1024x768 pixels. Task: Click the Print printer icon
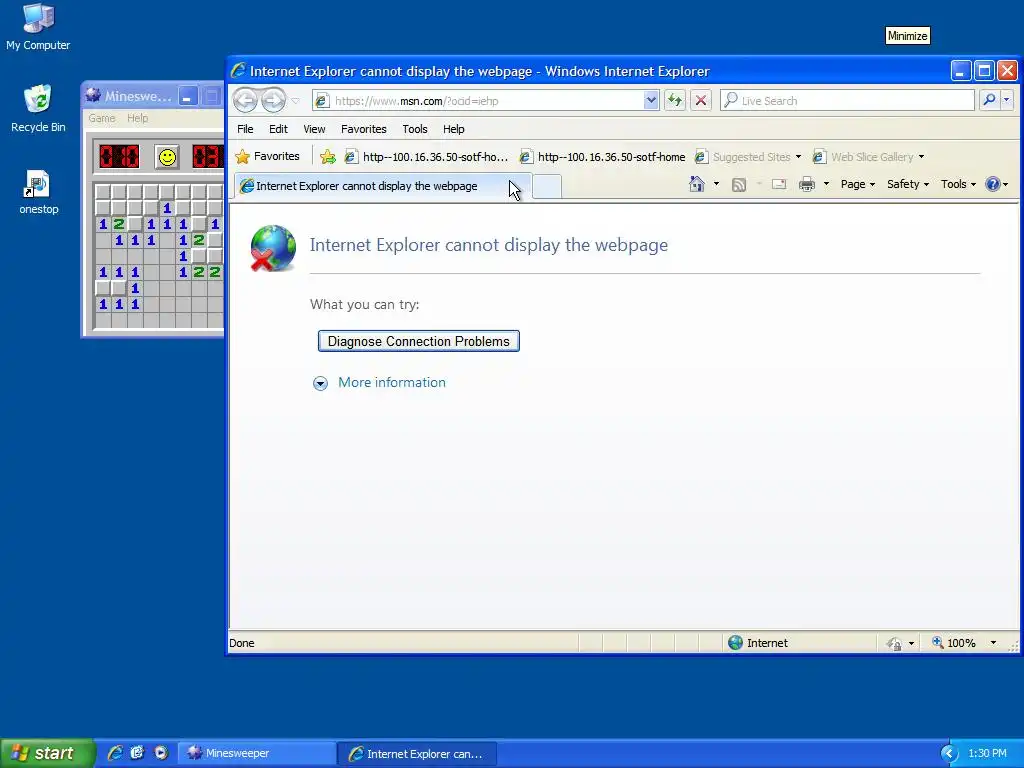tap(807, 184)
